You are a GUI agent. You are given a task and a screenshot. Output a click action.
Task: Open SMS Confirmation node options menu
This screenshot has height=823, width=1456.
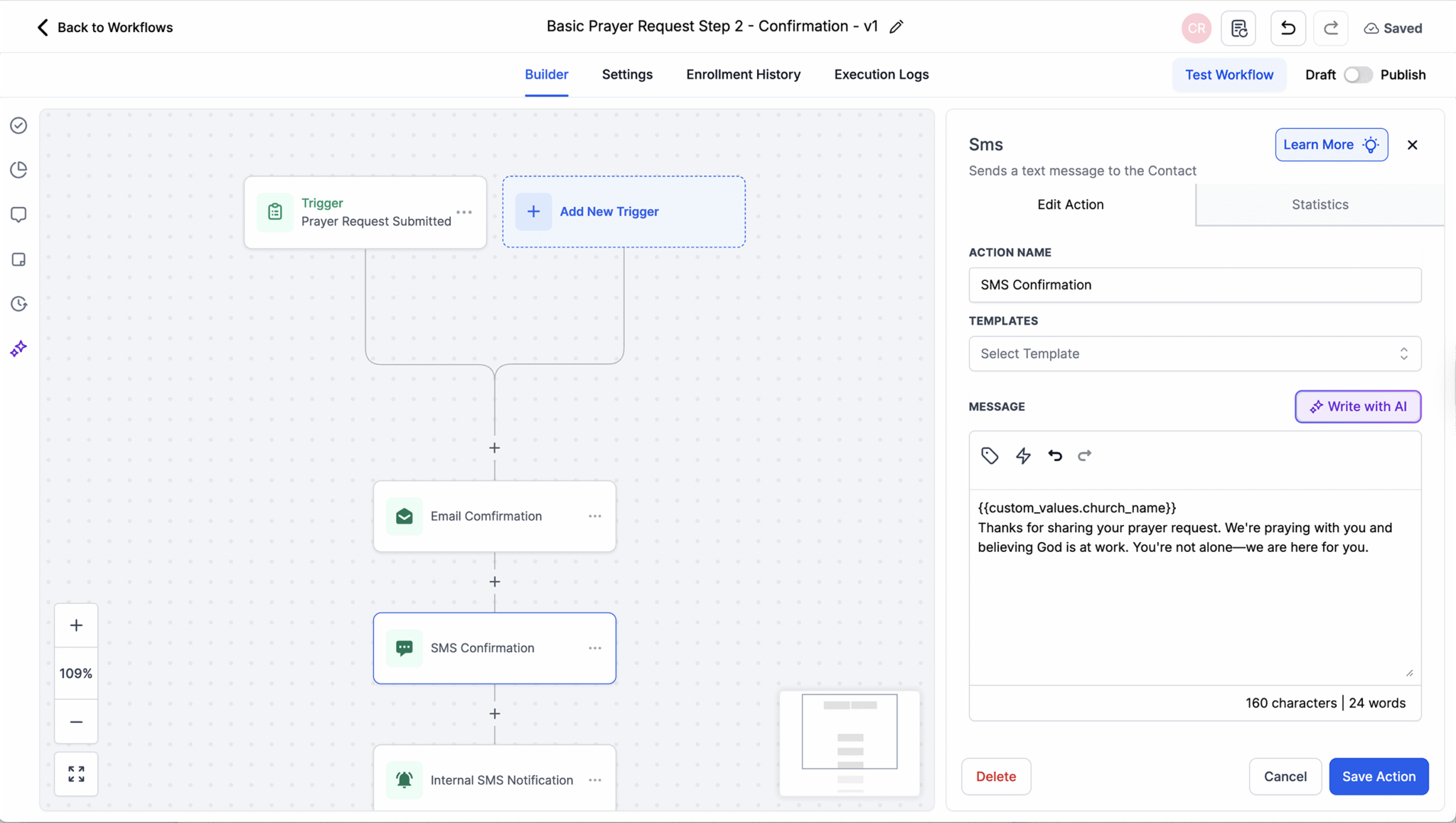595,648
